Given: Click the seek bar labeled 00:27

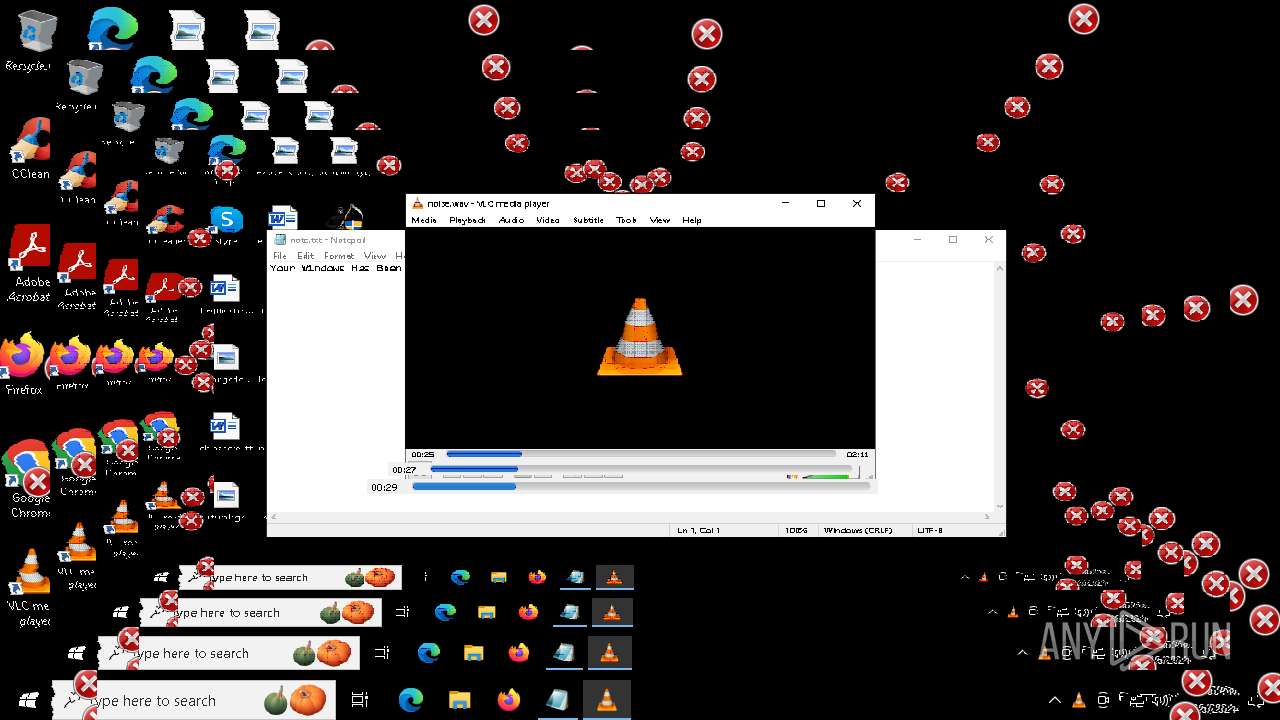Looking at the screenshot, I should point(640,469).
